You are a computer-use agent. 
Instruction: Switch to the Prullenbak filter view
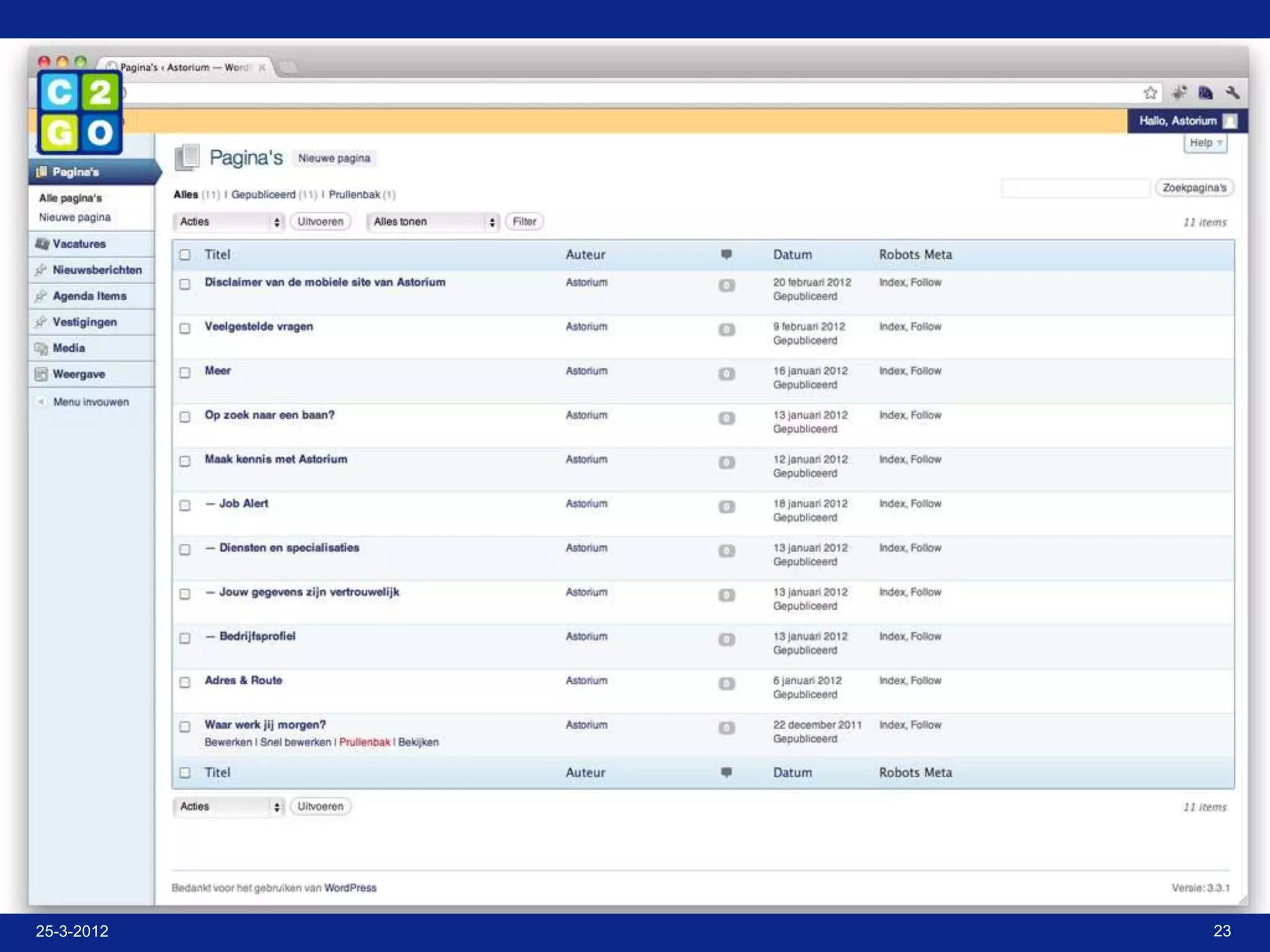click(354, 195)
